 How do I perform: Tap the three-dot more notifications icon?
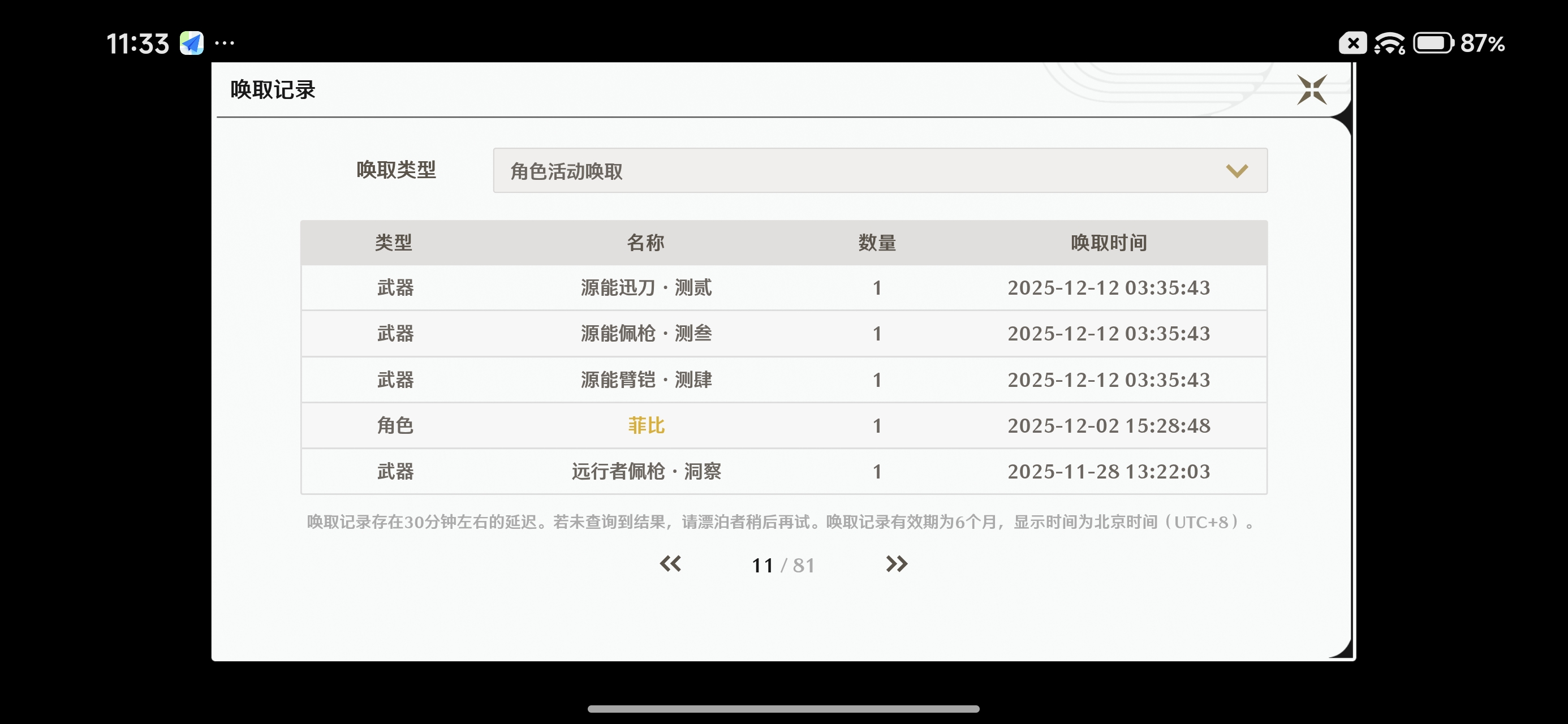(225, 43)
